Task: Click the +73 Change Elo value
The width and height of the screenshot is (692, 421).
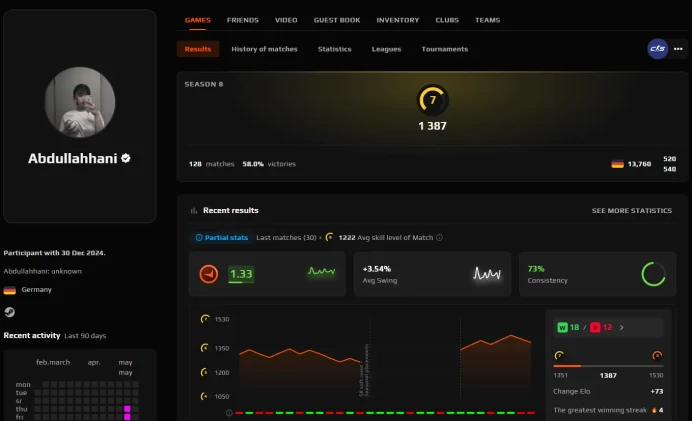Action: click(657, 391)
